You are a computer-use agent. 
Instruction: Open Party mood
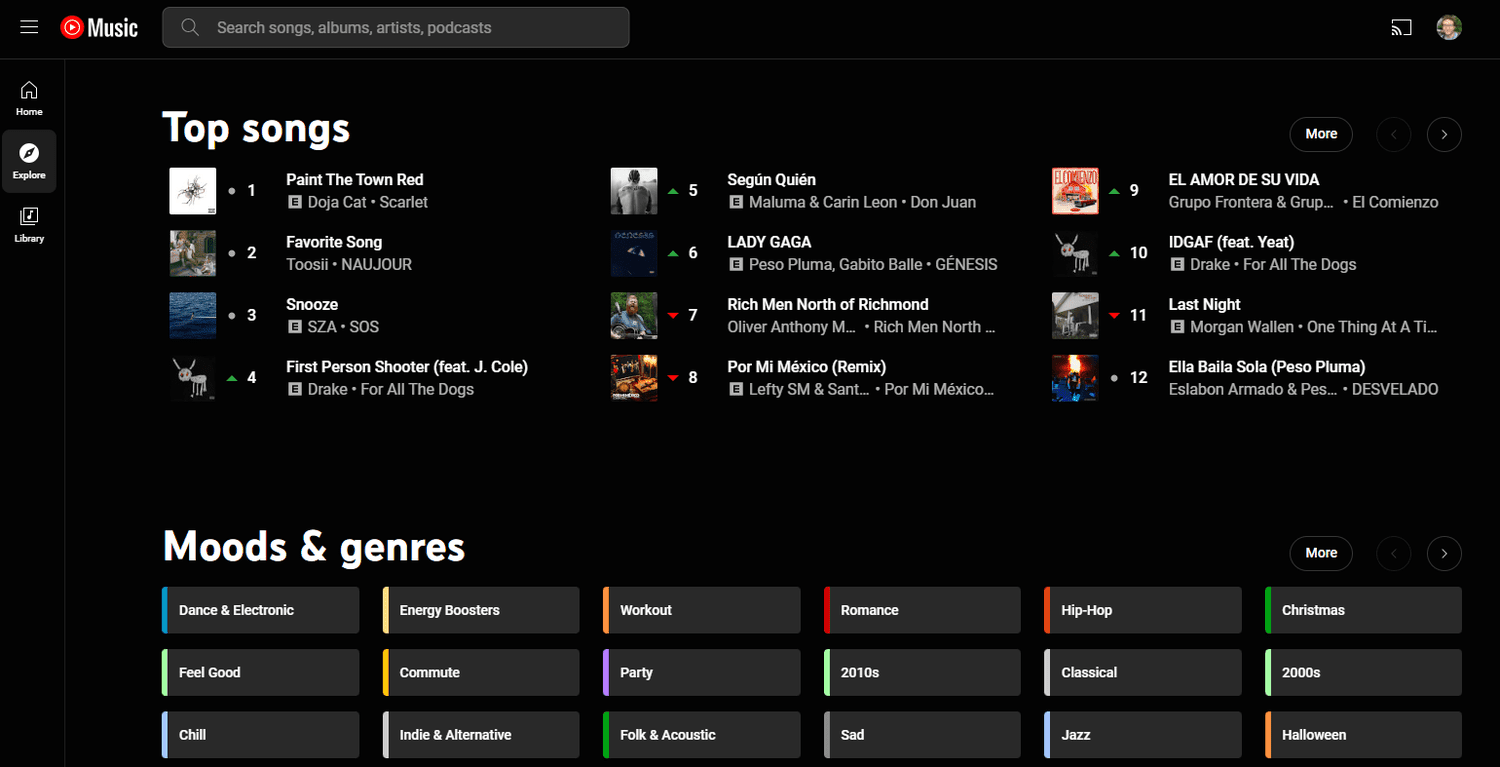[702, 672]
